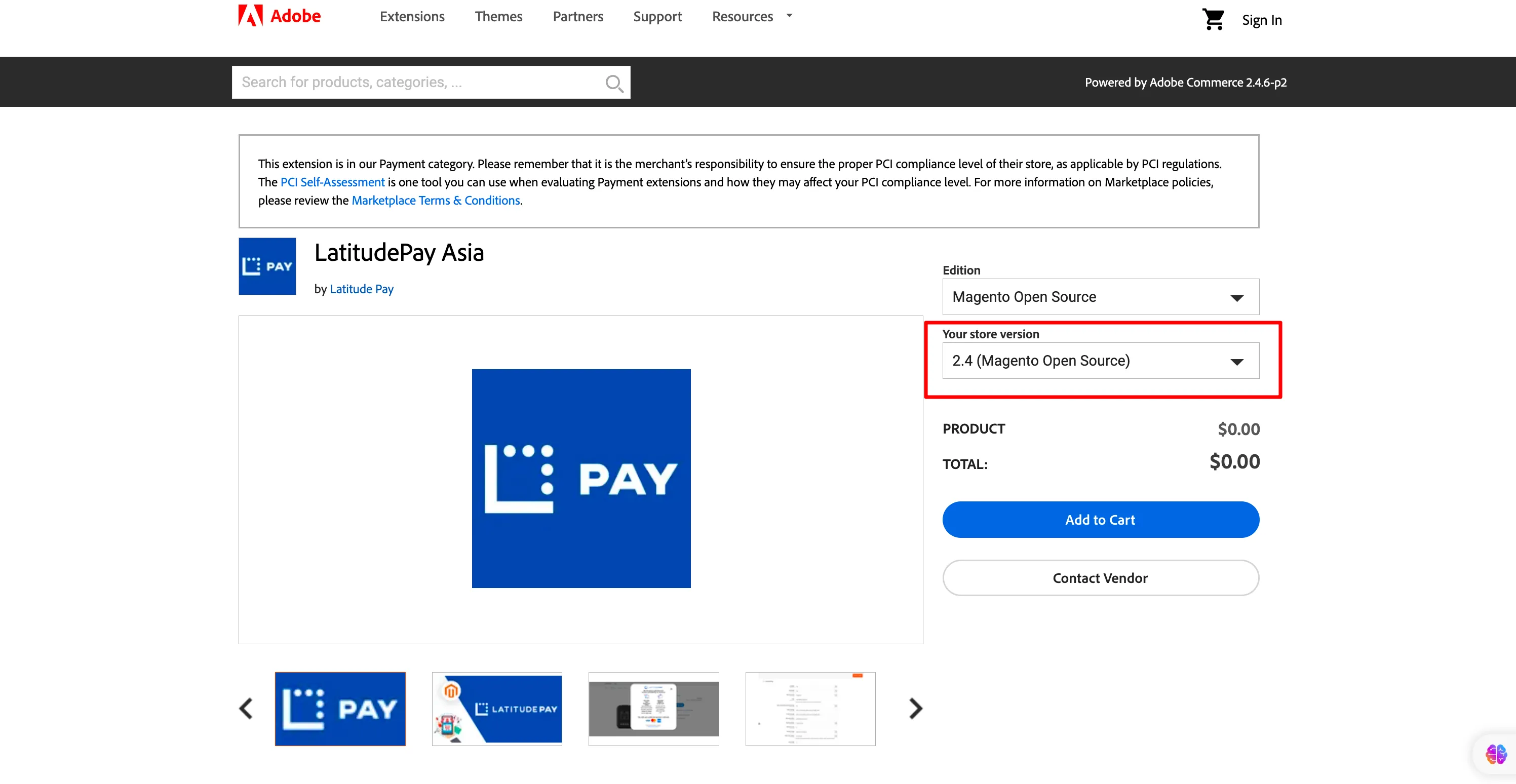Select the gray checkout popup thumbnail
The height and width of the screenshot is (784, 1516).
[x=654, y=709]
